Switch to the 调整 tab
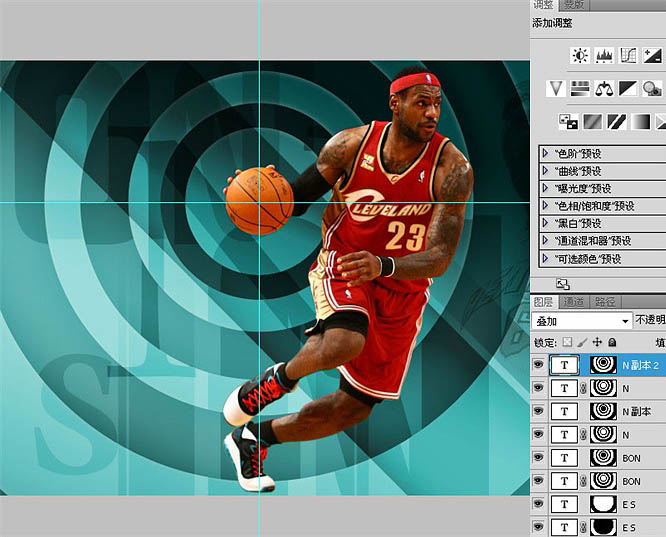Viewport: 666px width, 537px height. pyautogui.click(x=544, y=5)
